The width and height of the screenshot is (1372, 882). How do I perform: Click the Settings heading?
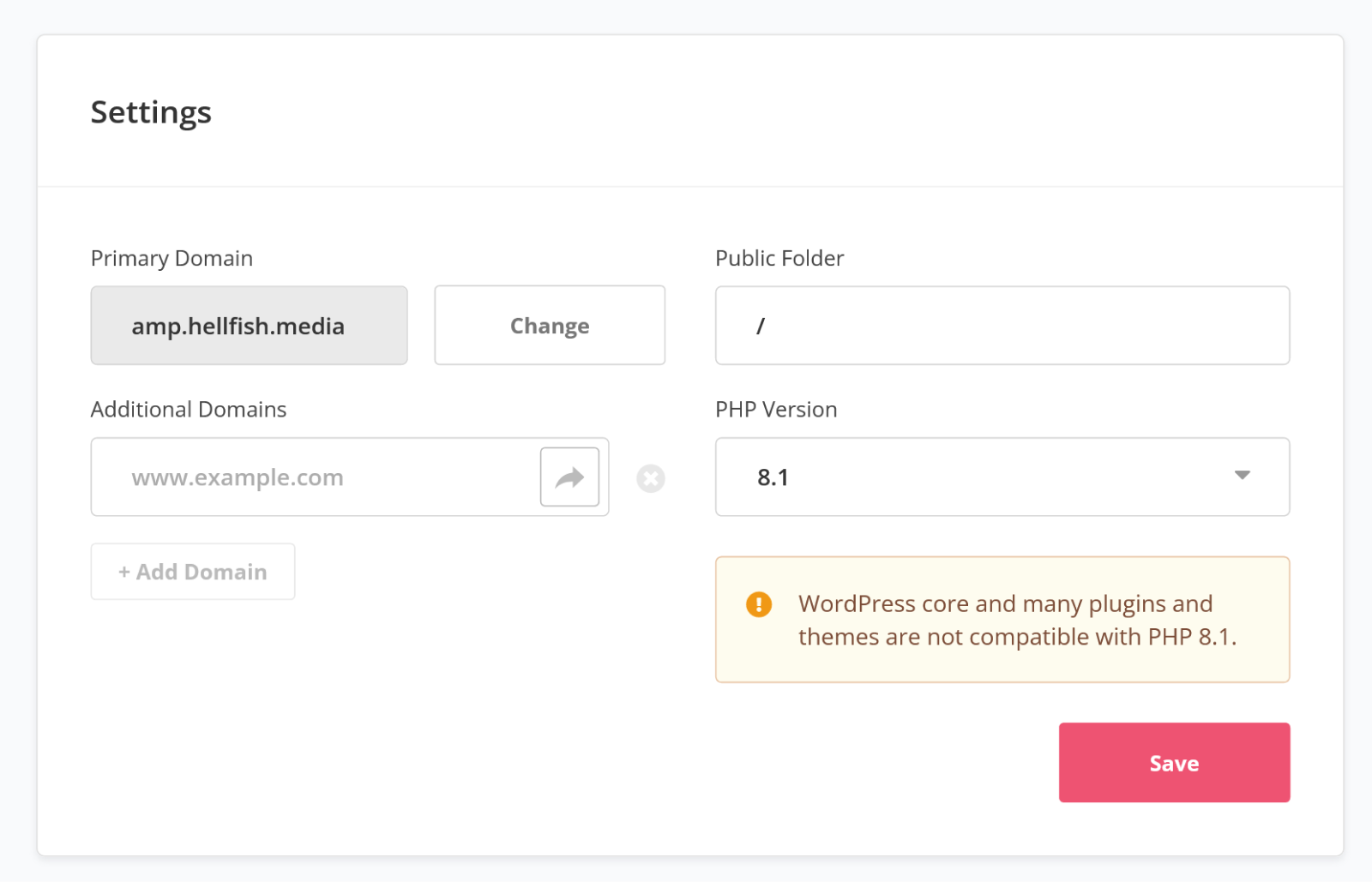[x=151, y=113]
